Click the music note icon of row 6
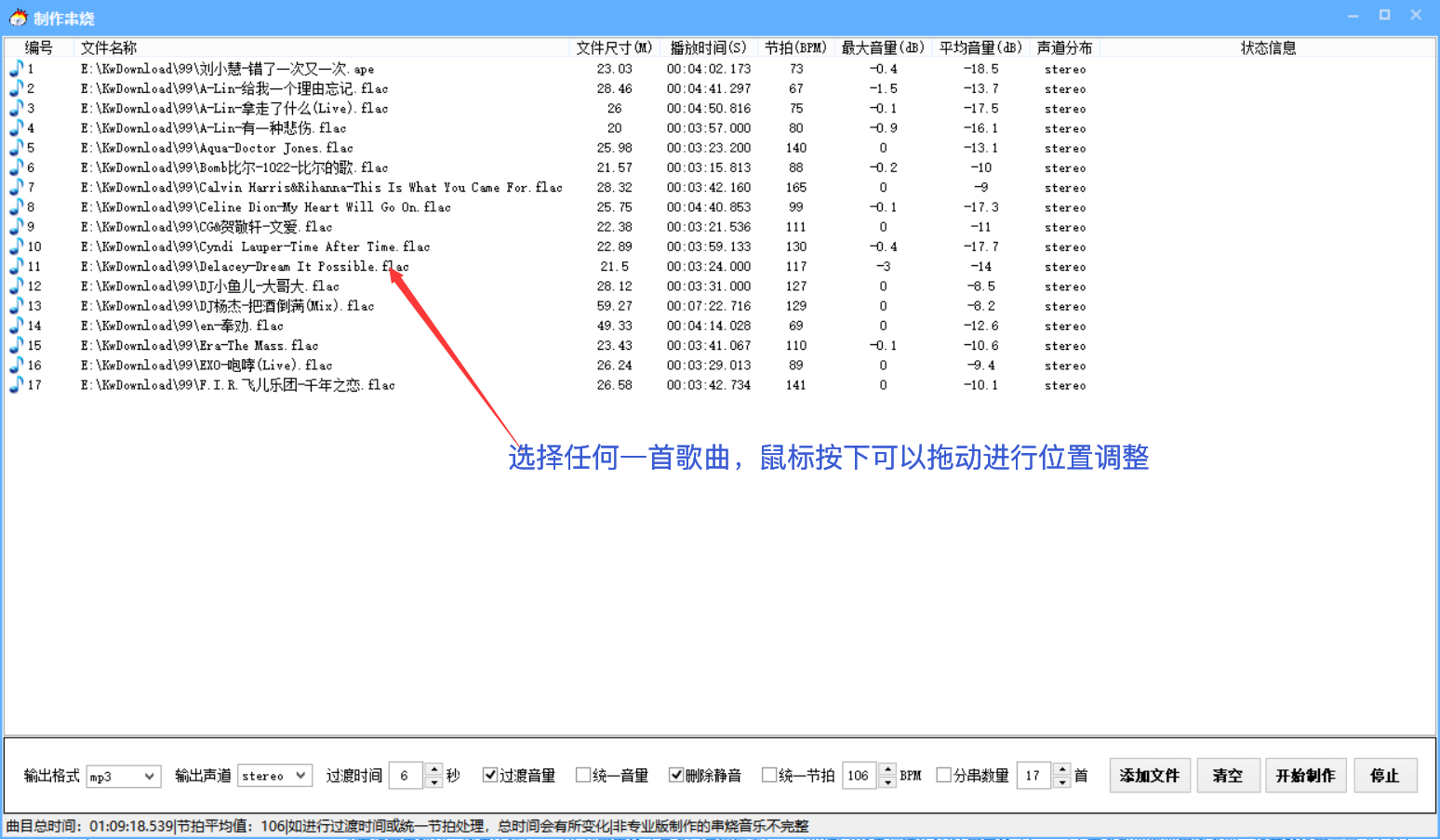This screenshot has width=1440, height=840. click(x=16, y=167)
